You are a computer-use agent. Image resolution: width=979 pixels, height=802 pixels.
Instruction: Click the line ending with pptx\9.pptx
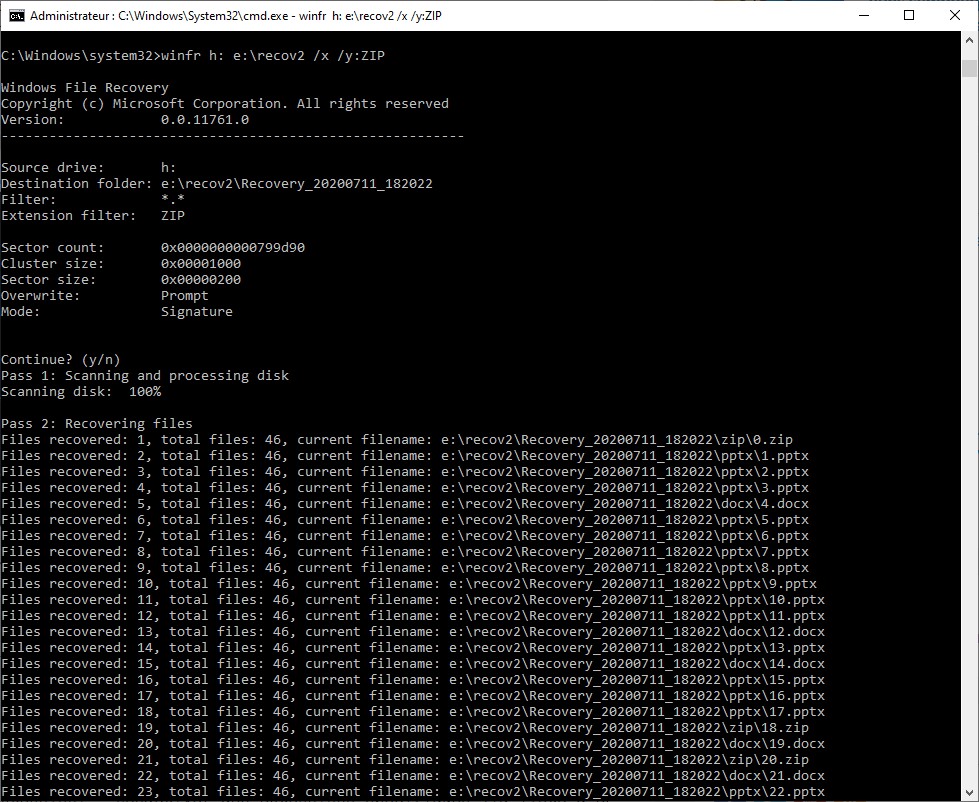coord(409,584)
